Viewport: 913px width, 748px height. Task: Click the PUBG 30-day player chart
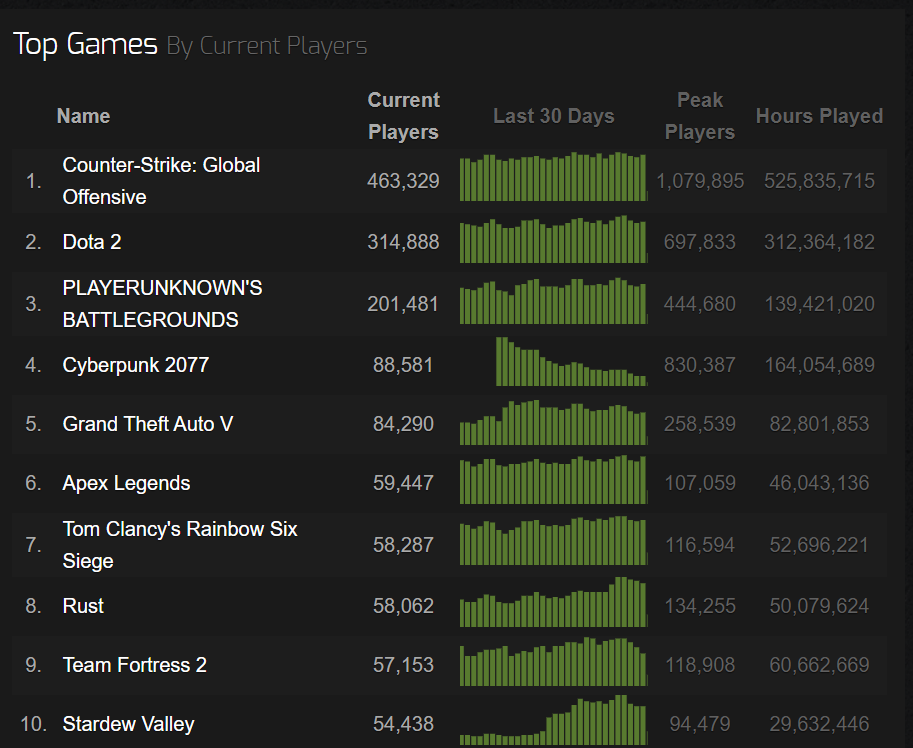point(553,301)
